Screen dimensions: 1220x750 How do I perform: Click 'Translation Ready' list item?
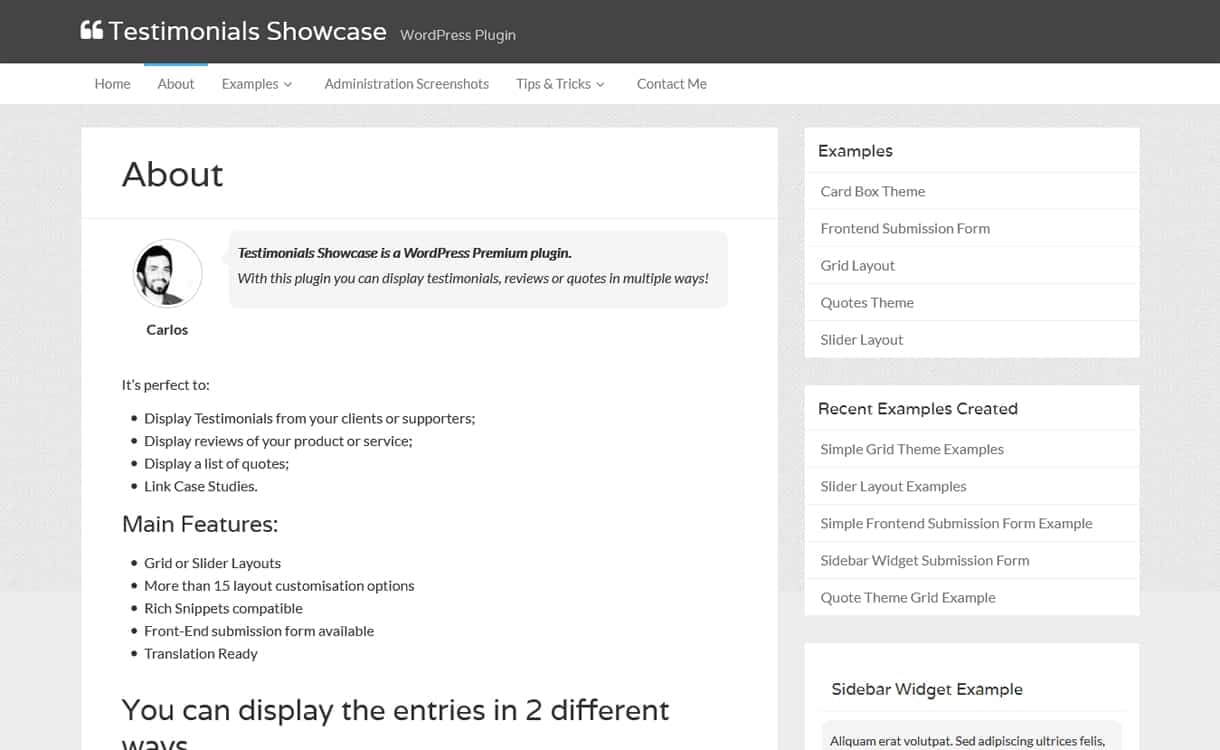click(x=200, y=653)
